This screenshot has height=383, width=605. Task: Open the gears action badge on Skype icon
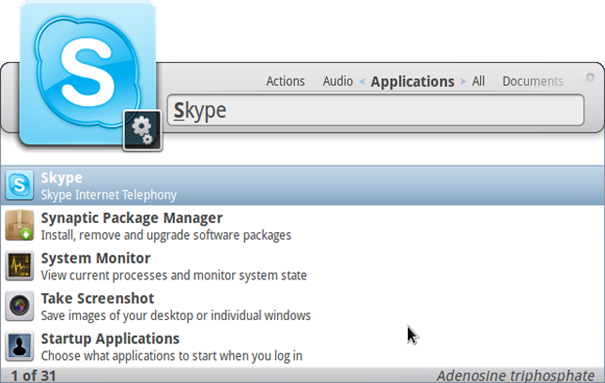[142, 130]
